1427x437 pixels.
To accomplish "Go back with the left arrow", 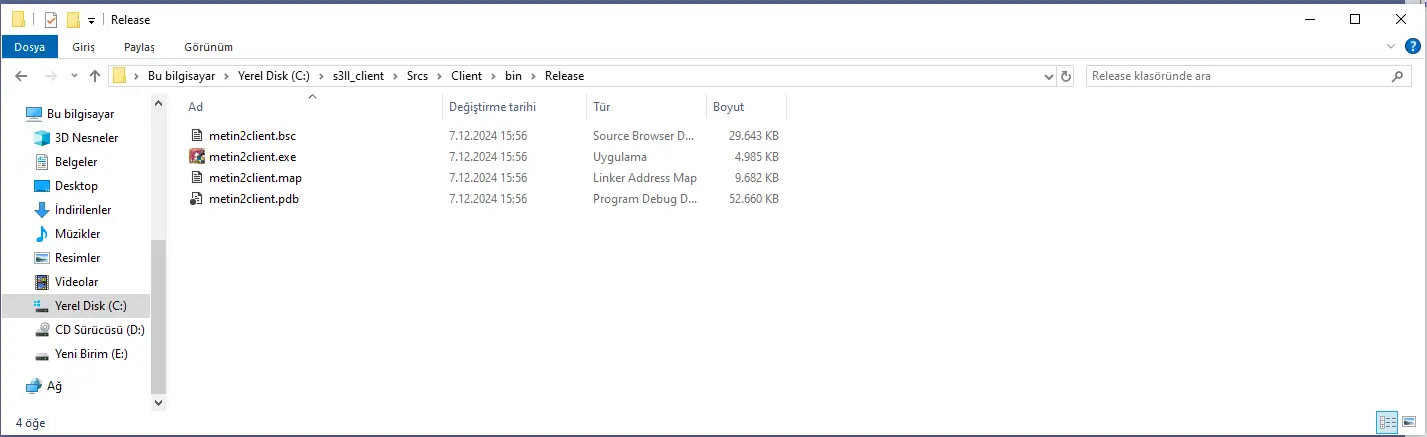I will [x=21, y=76].
